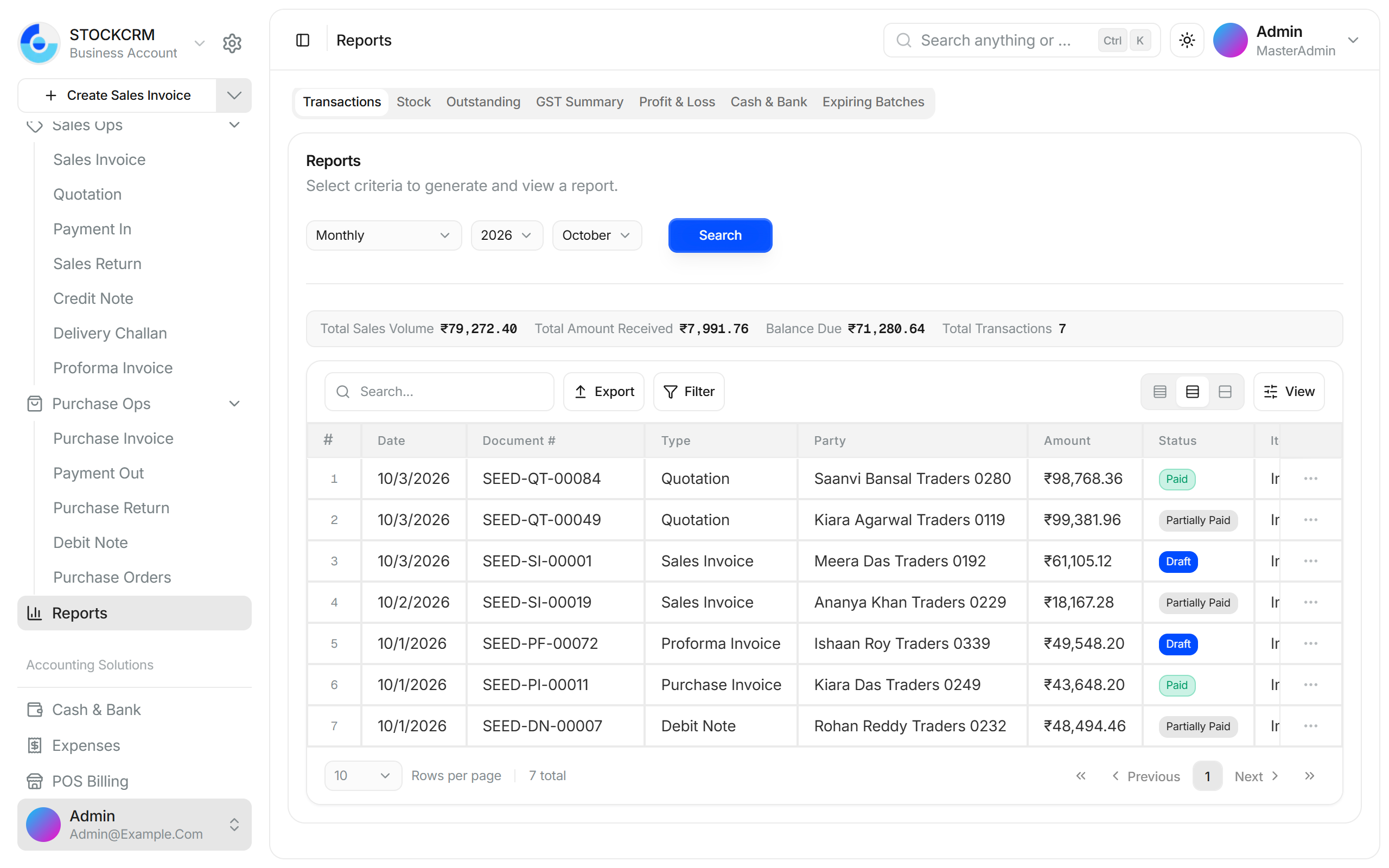Focus the table Search... input field

[x=439, y=392]
